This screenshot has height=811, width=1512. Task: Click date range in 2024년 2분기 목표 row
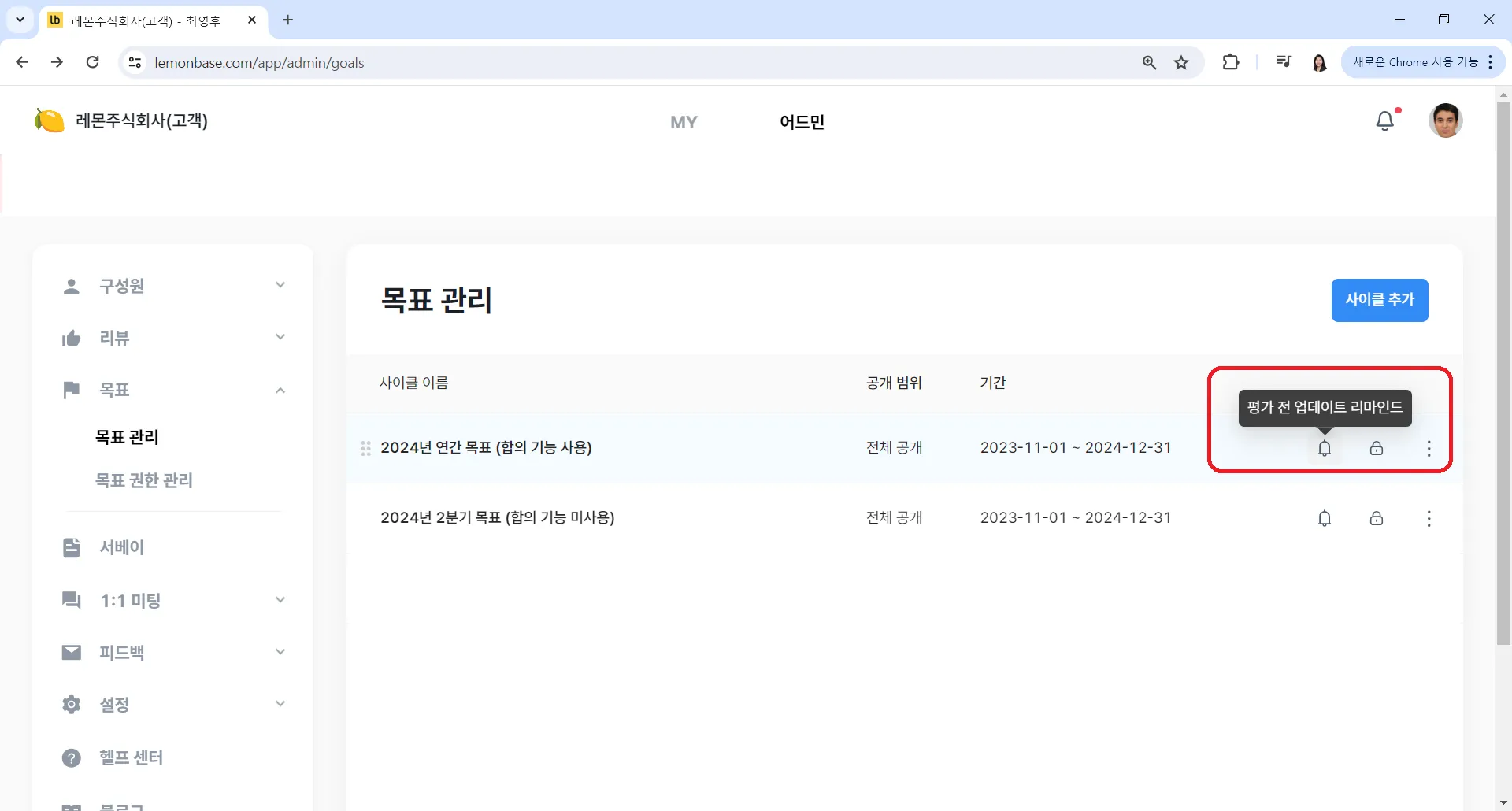[1076, 518]
